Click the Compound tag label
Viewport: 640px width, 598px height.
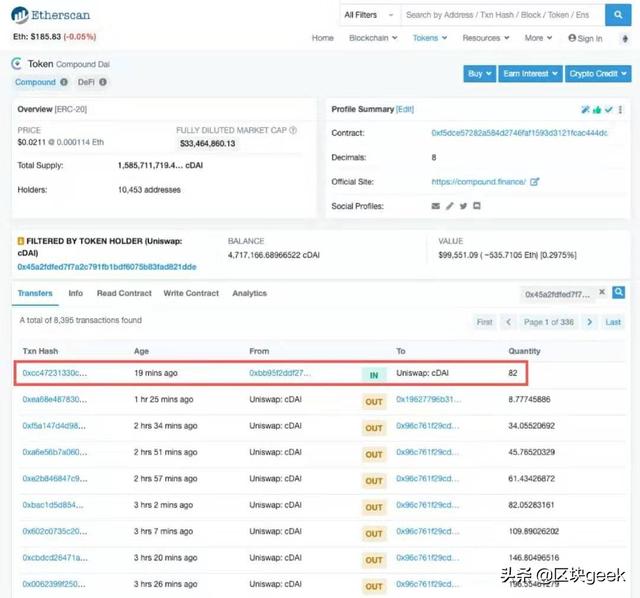pos(35,82)
